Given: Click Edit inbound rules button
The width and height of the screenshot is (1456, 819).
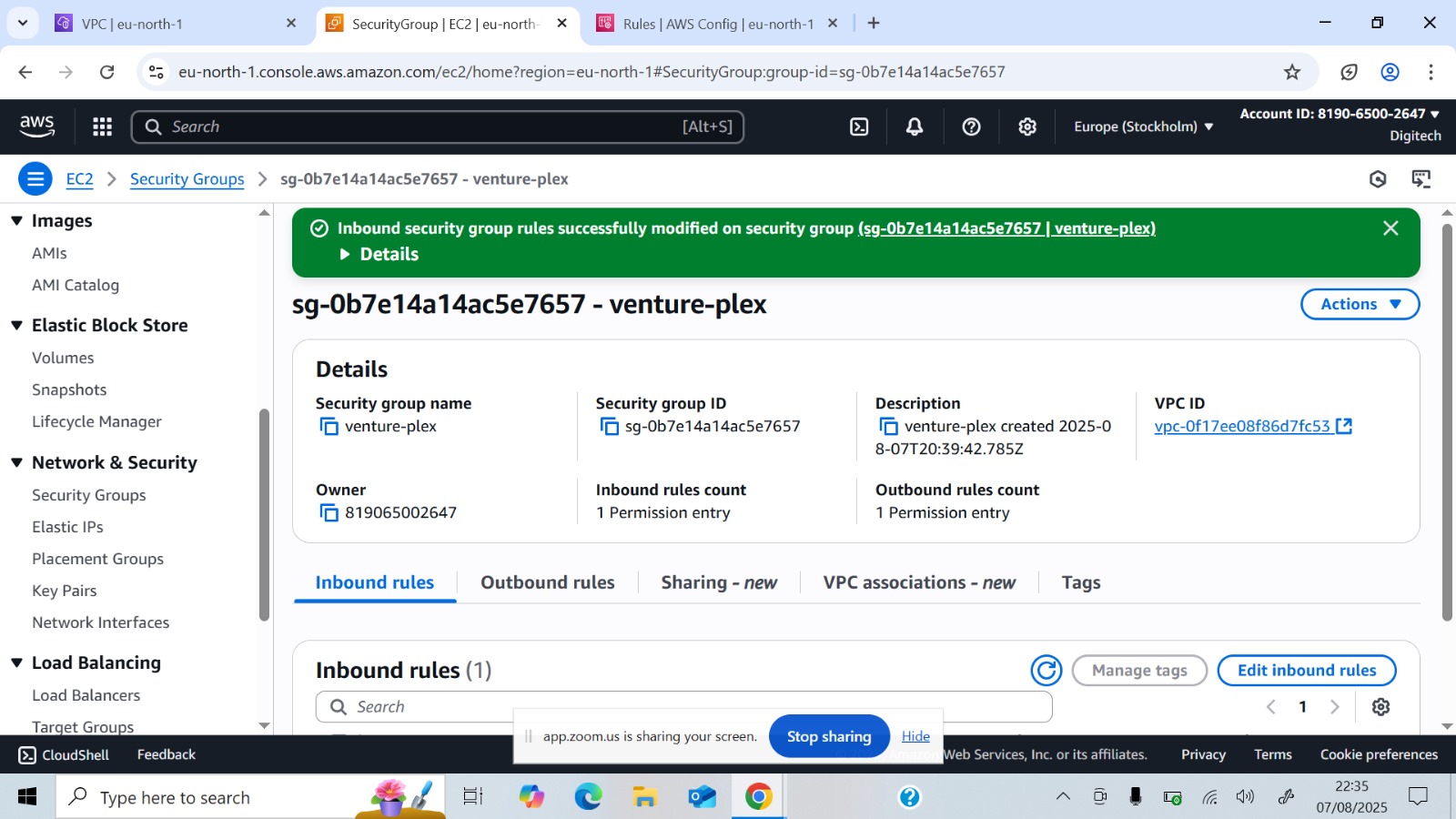Looking at the screenshot, I should 1307,671.
